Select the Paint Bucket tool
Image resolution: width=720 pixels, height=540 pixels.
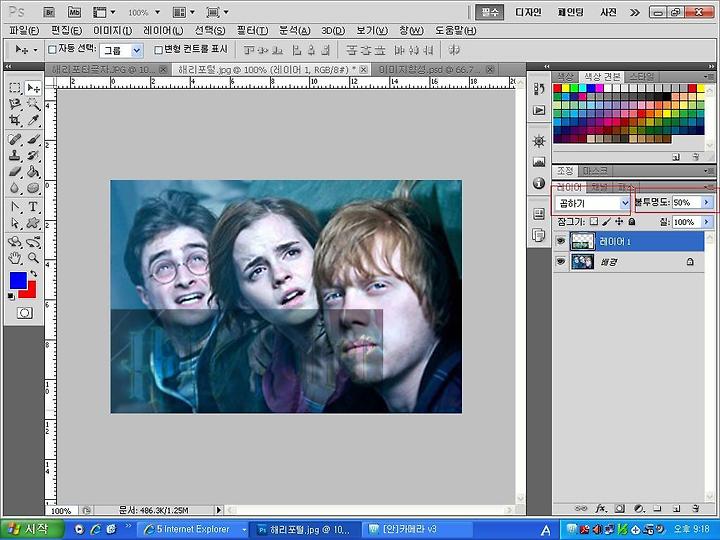point(33,172)
